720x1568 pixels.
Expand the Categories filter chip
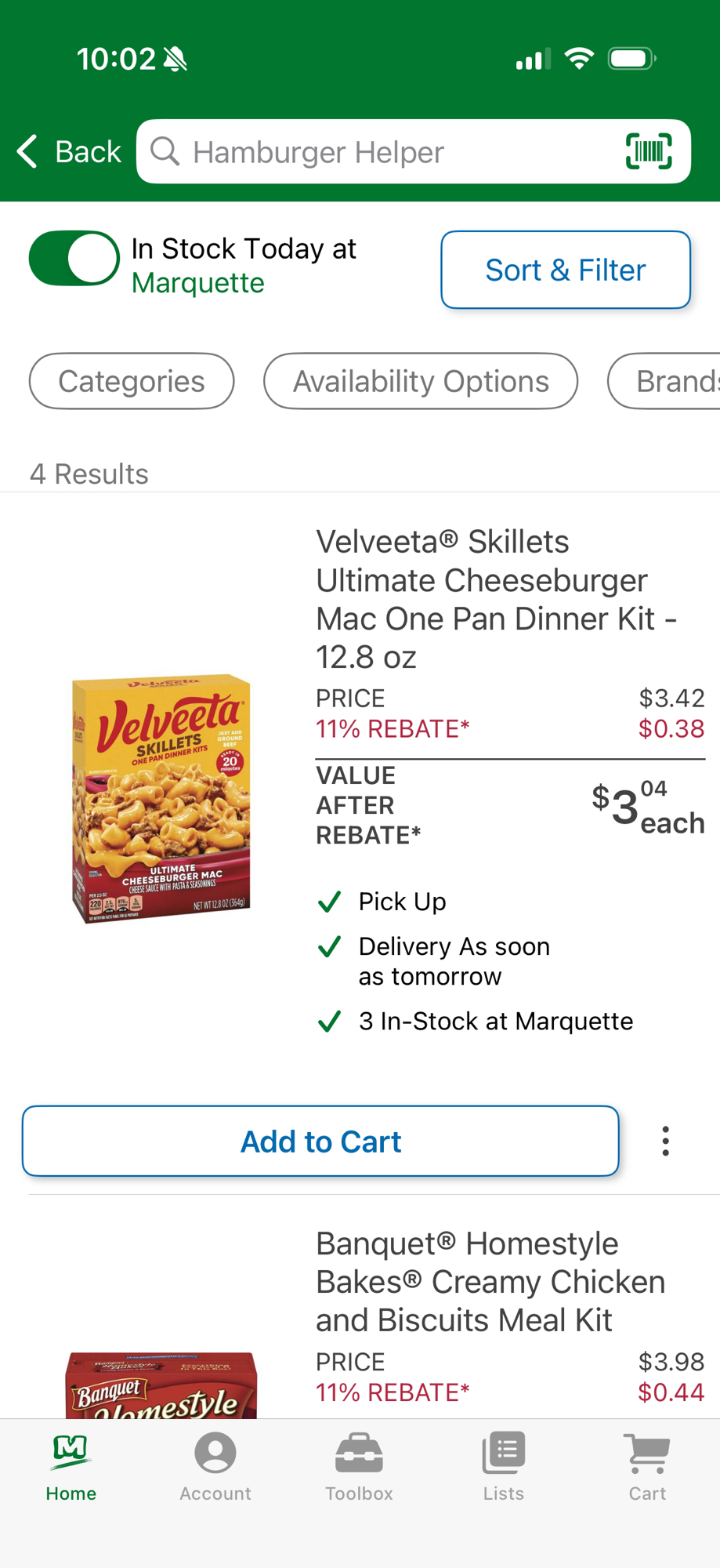(132, 381)
